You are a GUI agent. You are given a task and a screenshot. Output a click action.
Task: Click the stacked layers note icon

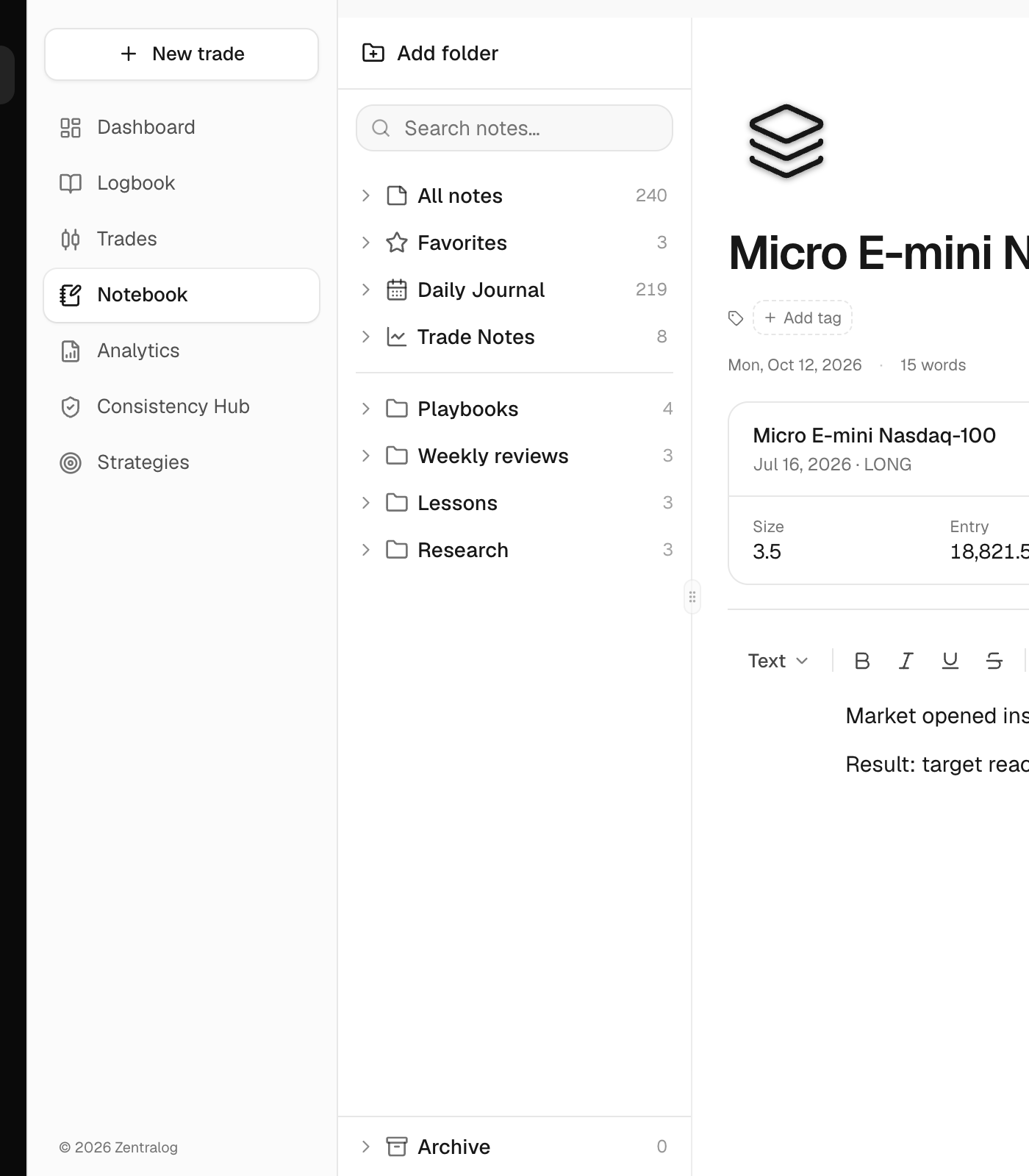coord(786,141)
